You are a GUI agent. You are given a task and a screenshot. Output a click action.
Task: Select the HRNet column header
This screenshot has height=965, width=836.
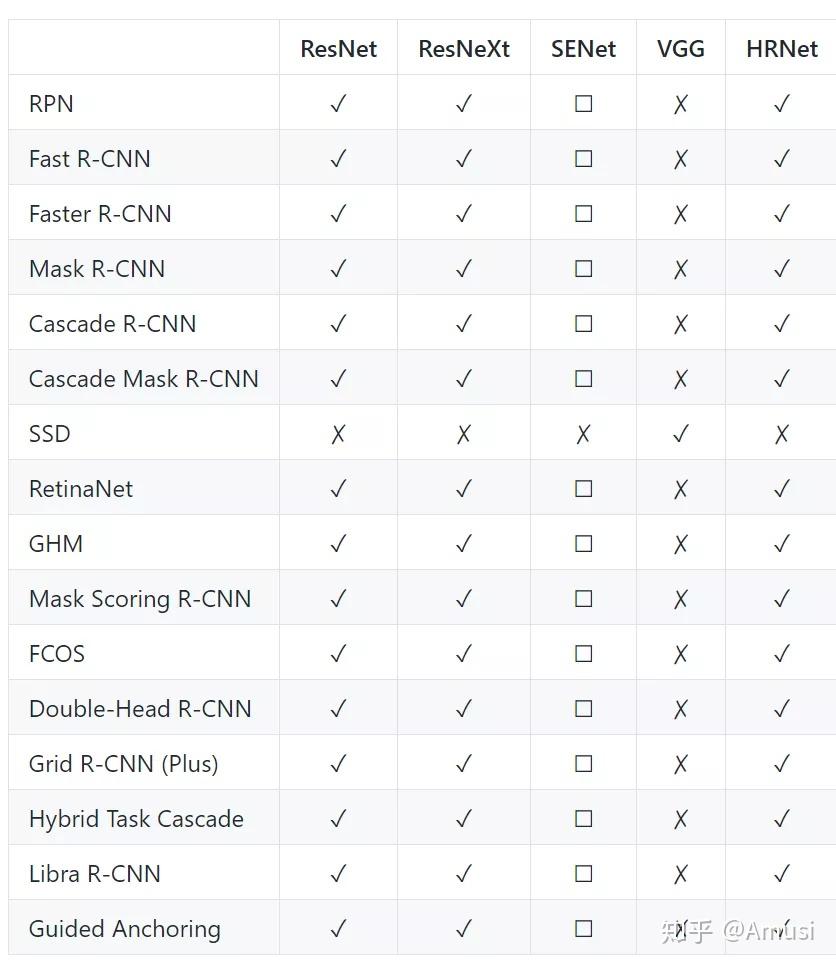782,49
